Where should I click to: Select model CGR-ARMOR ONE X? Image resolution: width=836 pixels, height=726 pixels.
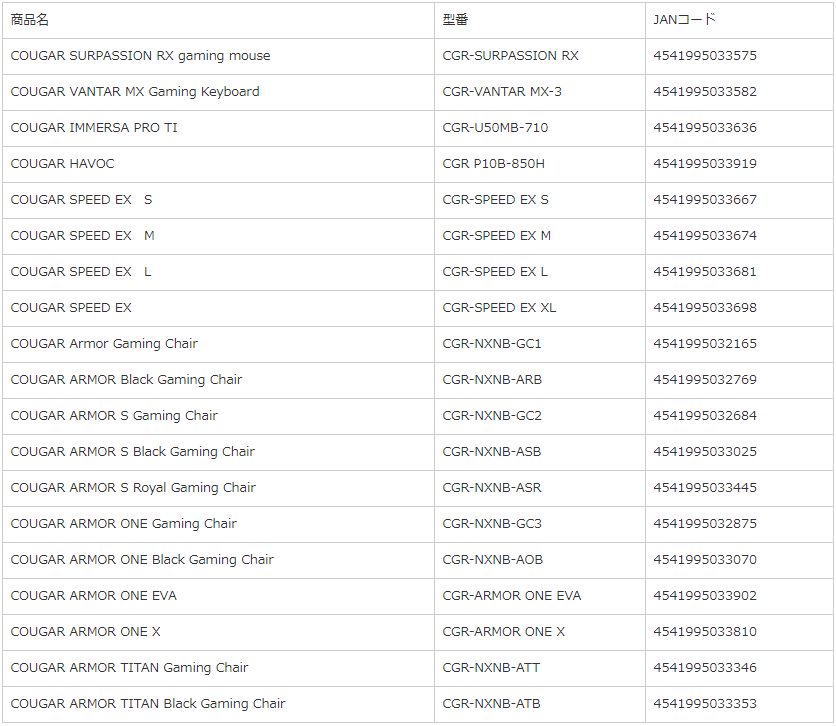504,632
